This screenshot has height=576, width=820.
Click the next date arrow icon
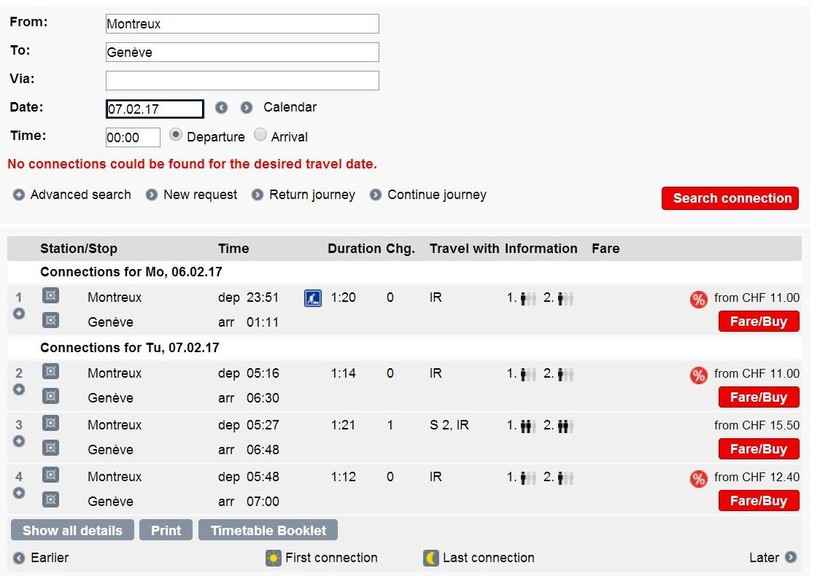[x=246, y=108]
